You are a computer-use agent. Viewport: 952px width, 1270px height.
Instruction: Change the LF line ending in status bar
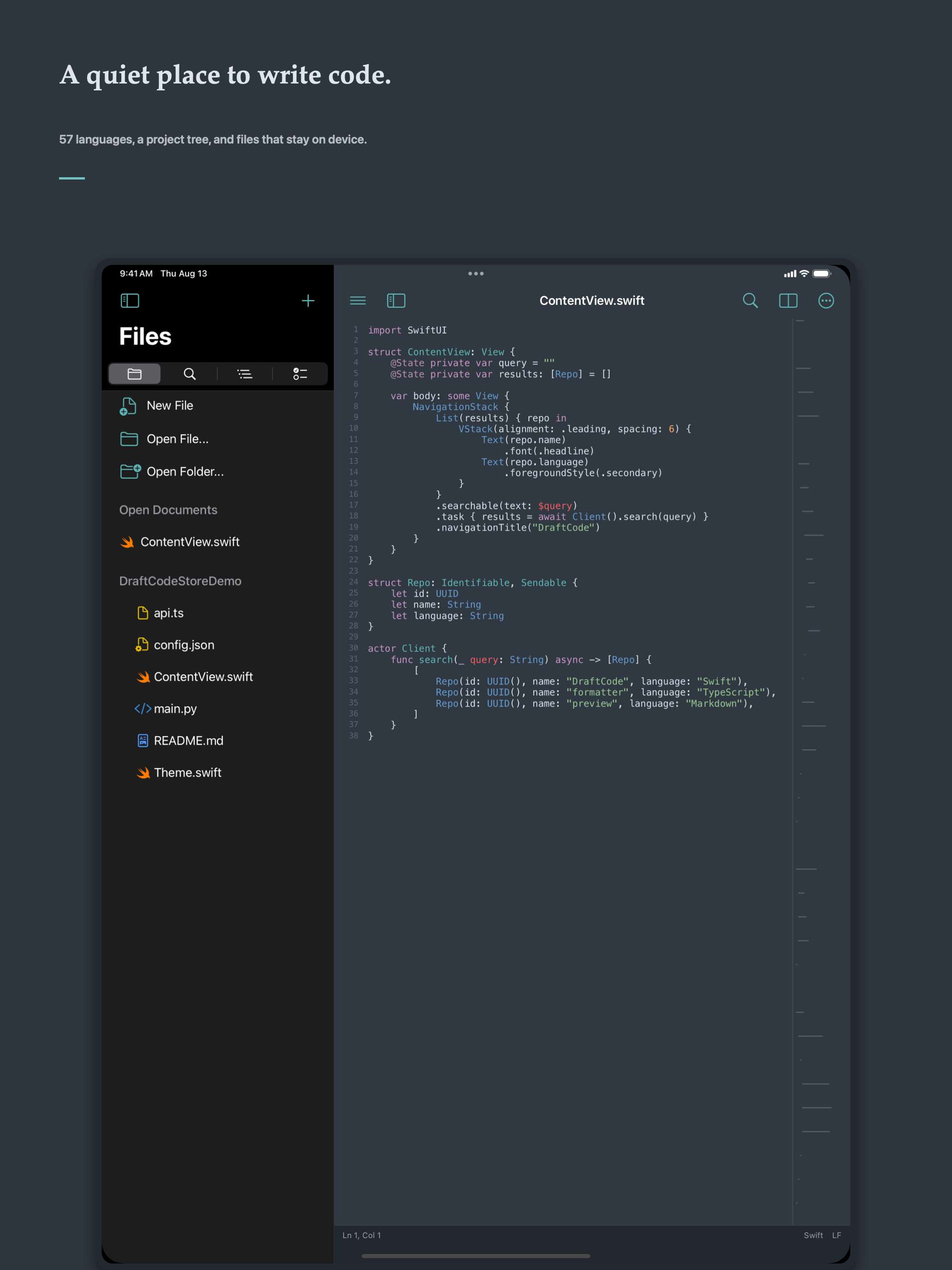837,1235
